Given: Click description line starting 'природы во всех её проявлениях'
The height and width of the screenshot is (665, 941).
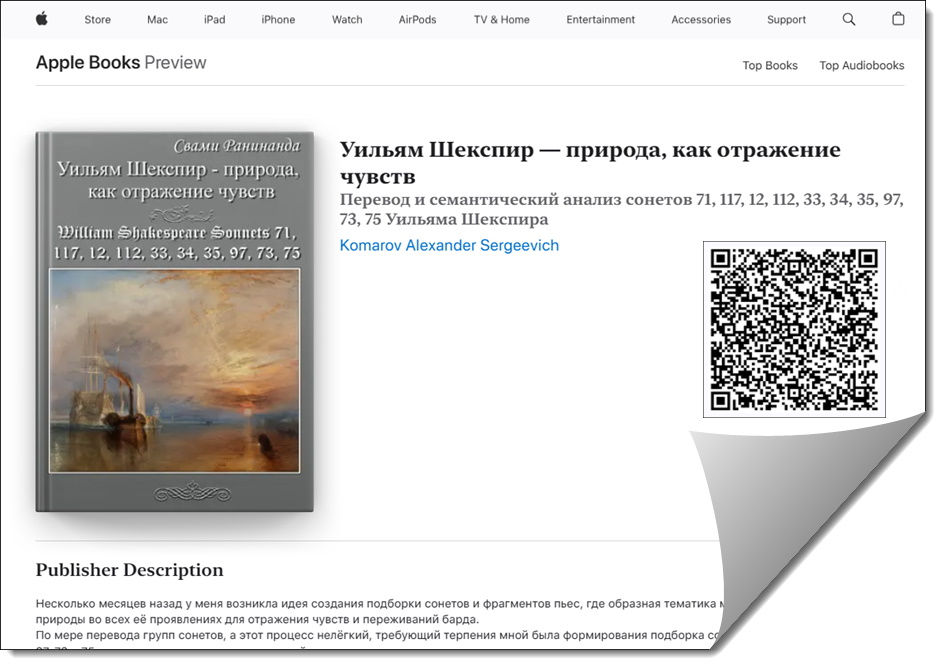Looking at the screenshot, I should 257,619.
